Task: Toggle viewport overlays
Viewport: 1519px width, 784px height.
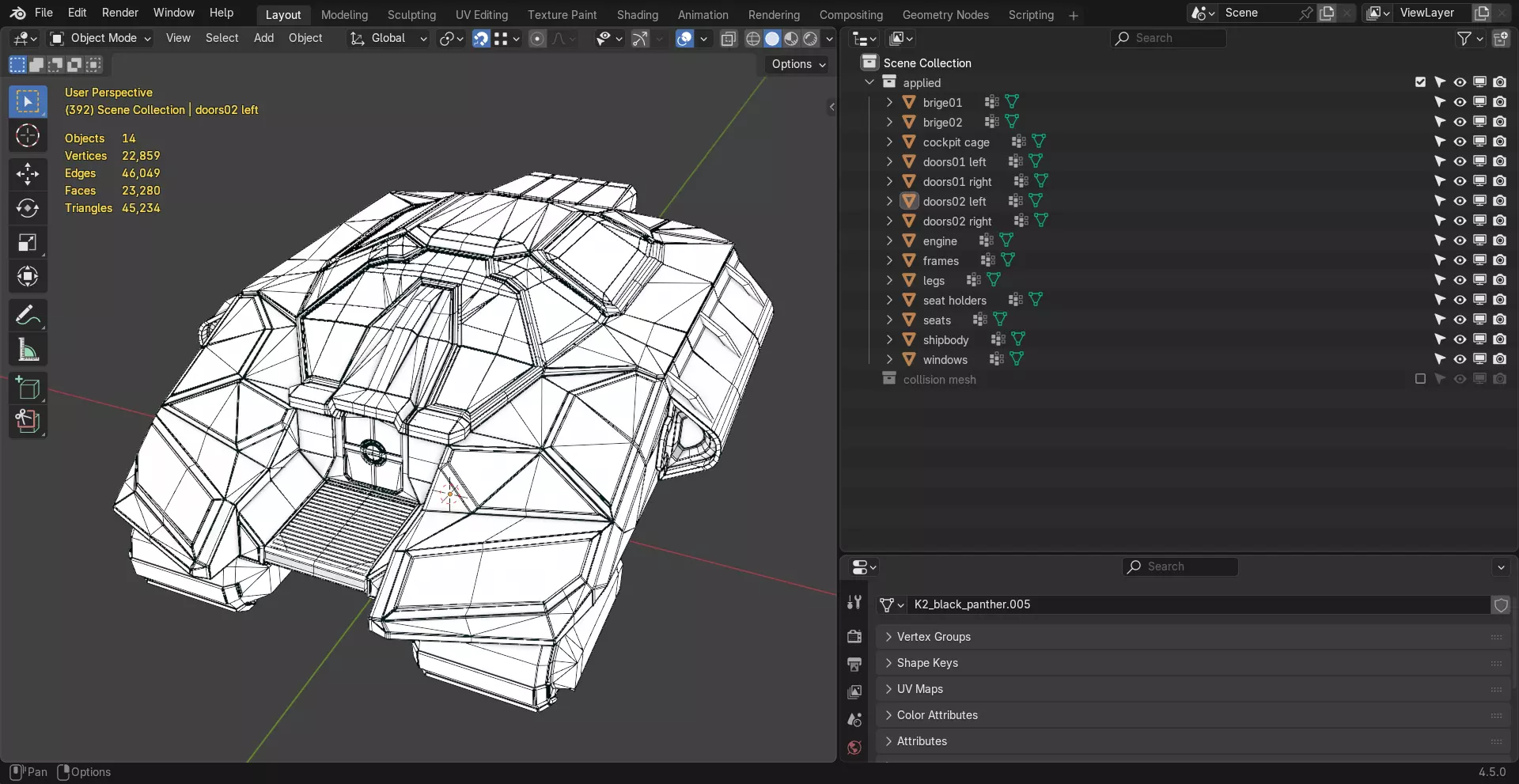Action: (684, 39)
